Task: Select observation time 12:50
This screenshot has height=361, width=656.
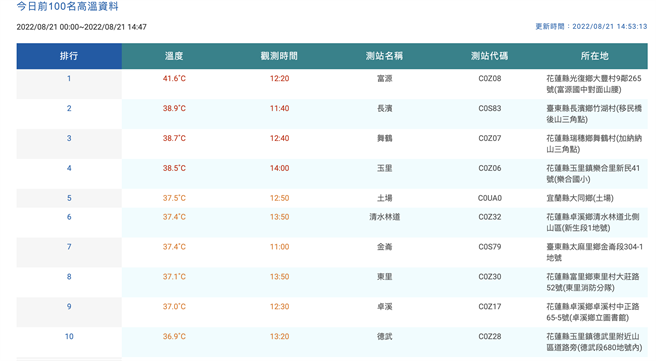Action: point(279,198)
